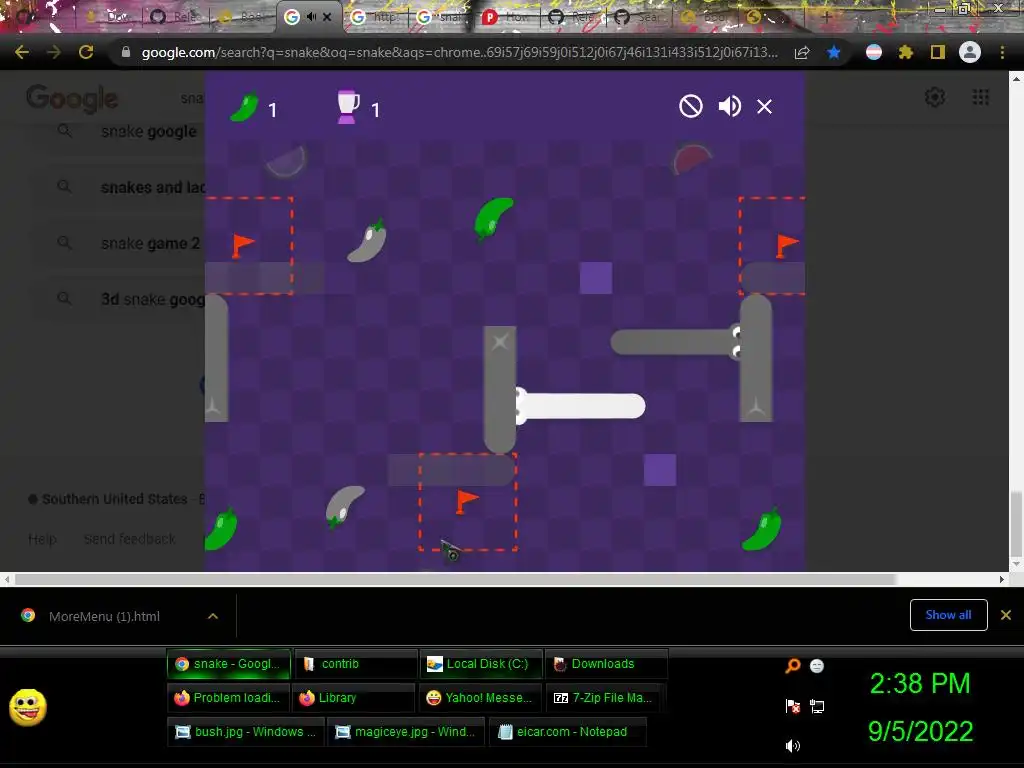This screenshot has height=768, width=1024.
Task: Close the downloads bar
Action: (x=1006, y=615)
